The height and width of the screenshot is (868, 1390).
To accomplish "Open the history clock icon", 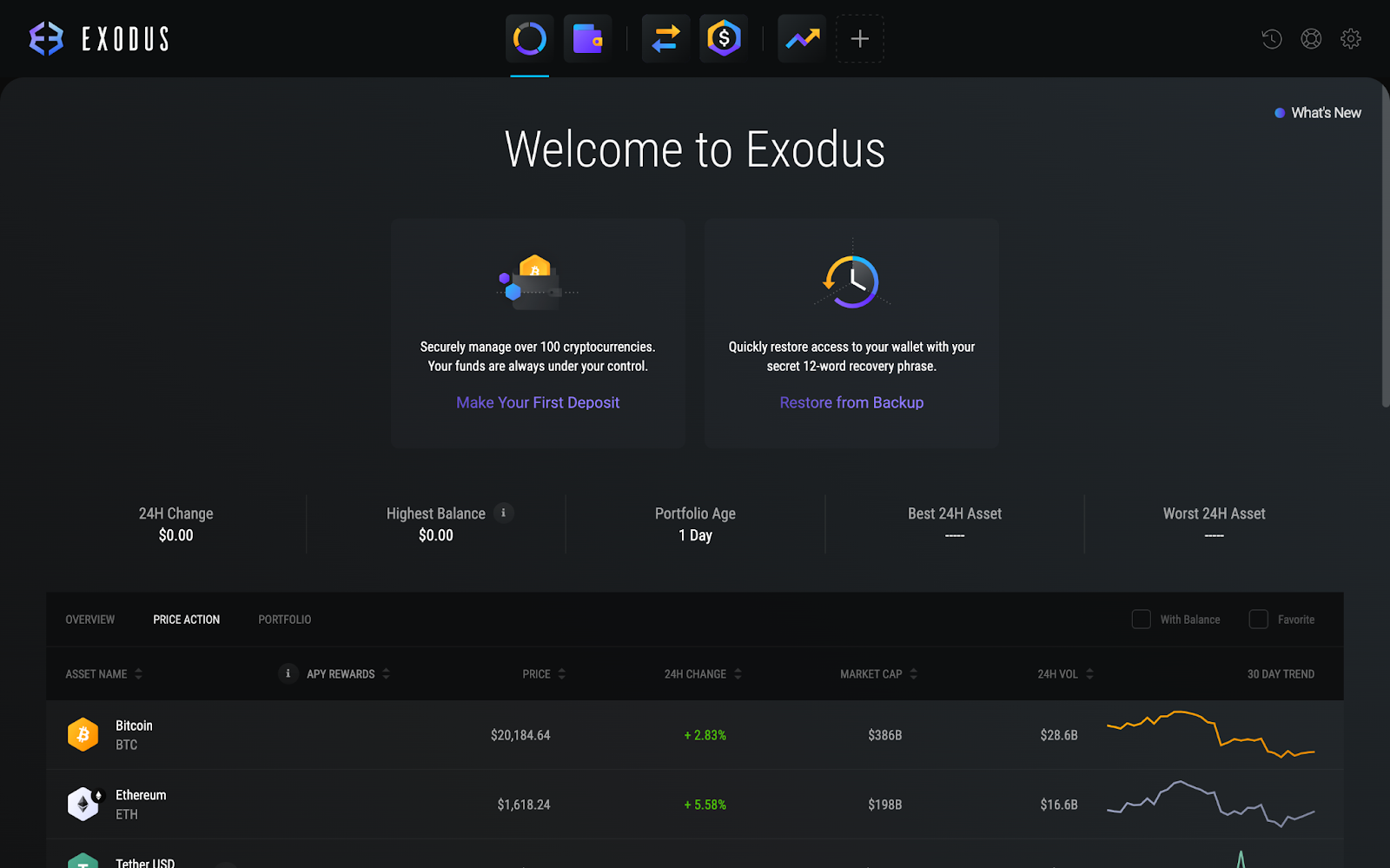I will click(x=1272, y=39).
